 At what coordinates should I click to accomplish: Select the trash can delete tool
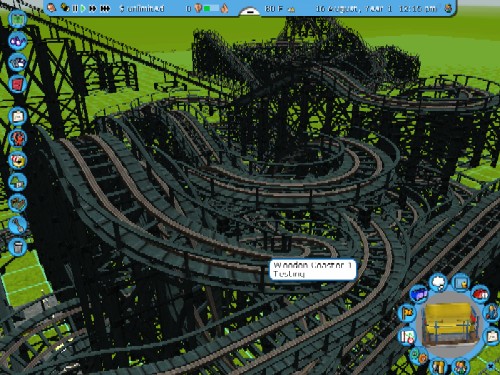point(18,247)
